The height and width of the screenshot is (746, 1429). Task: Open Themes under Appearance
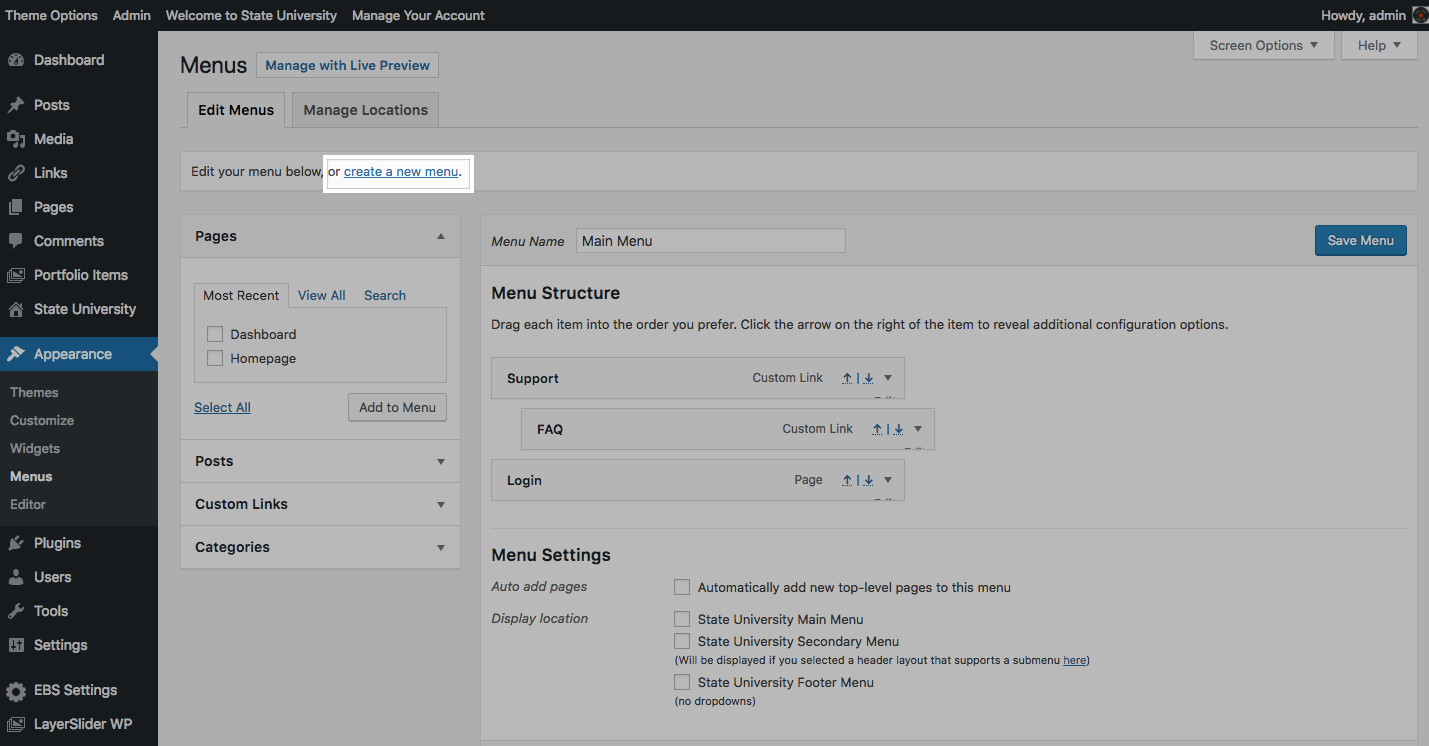tap(34, 392)
